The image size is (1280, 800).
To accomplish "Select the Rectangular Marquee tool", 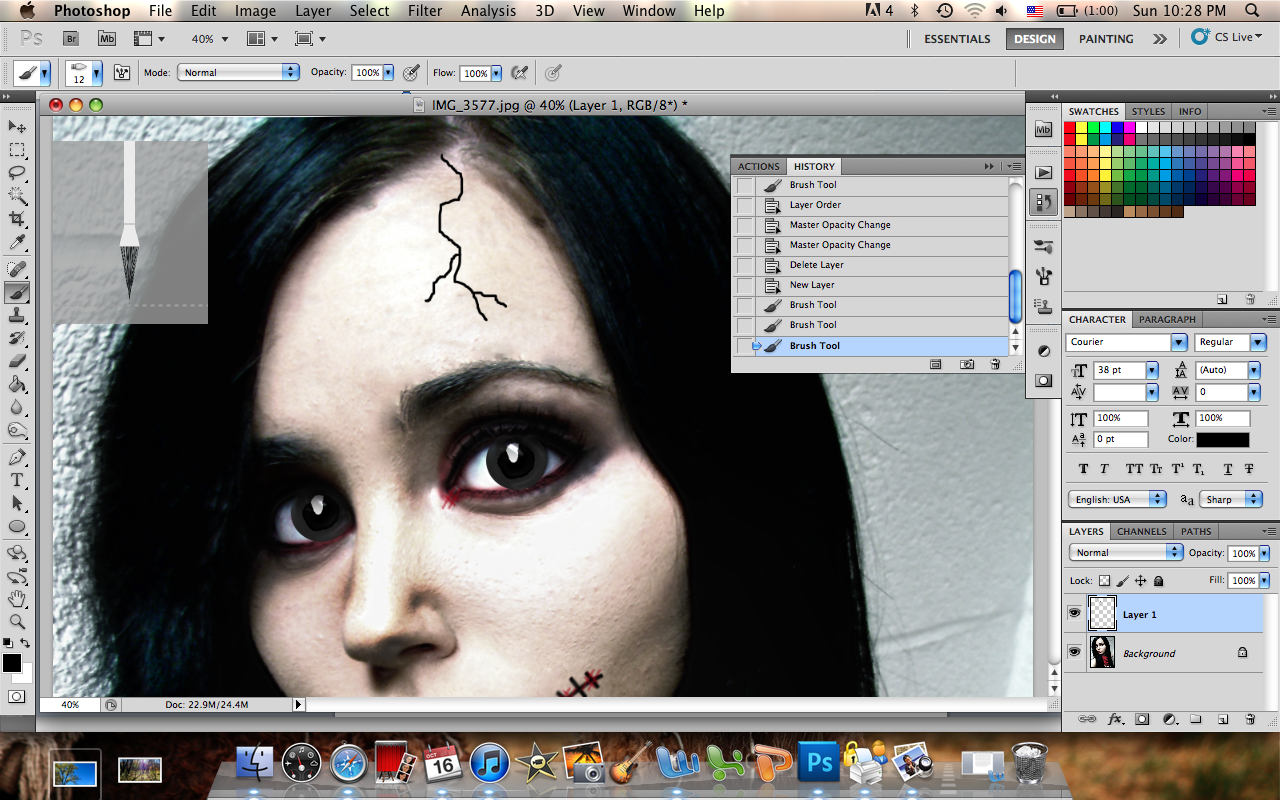I will click(x=17, y=150).
